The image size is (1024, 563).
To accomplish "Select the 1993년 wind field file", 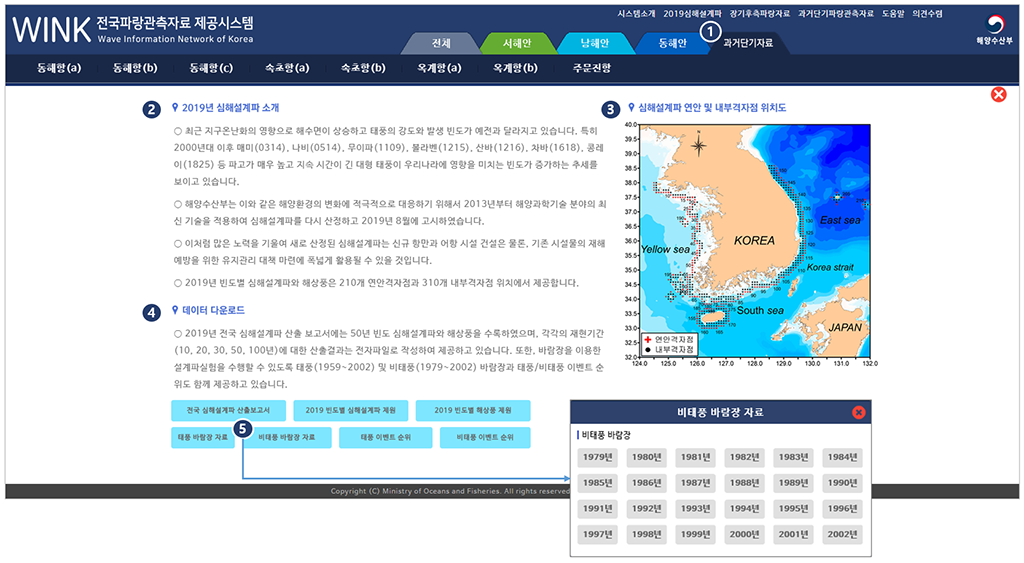I will click(x=696, y=508).
